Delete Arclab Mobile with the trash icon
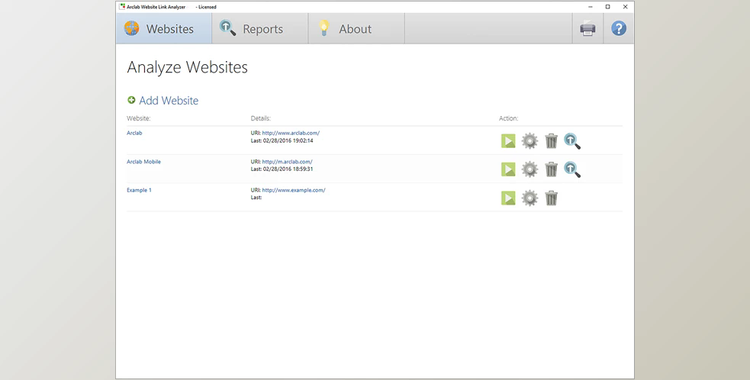The width and height of the screenshot is (750, 380). [x=551, y=169]
